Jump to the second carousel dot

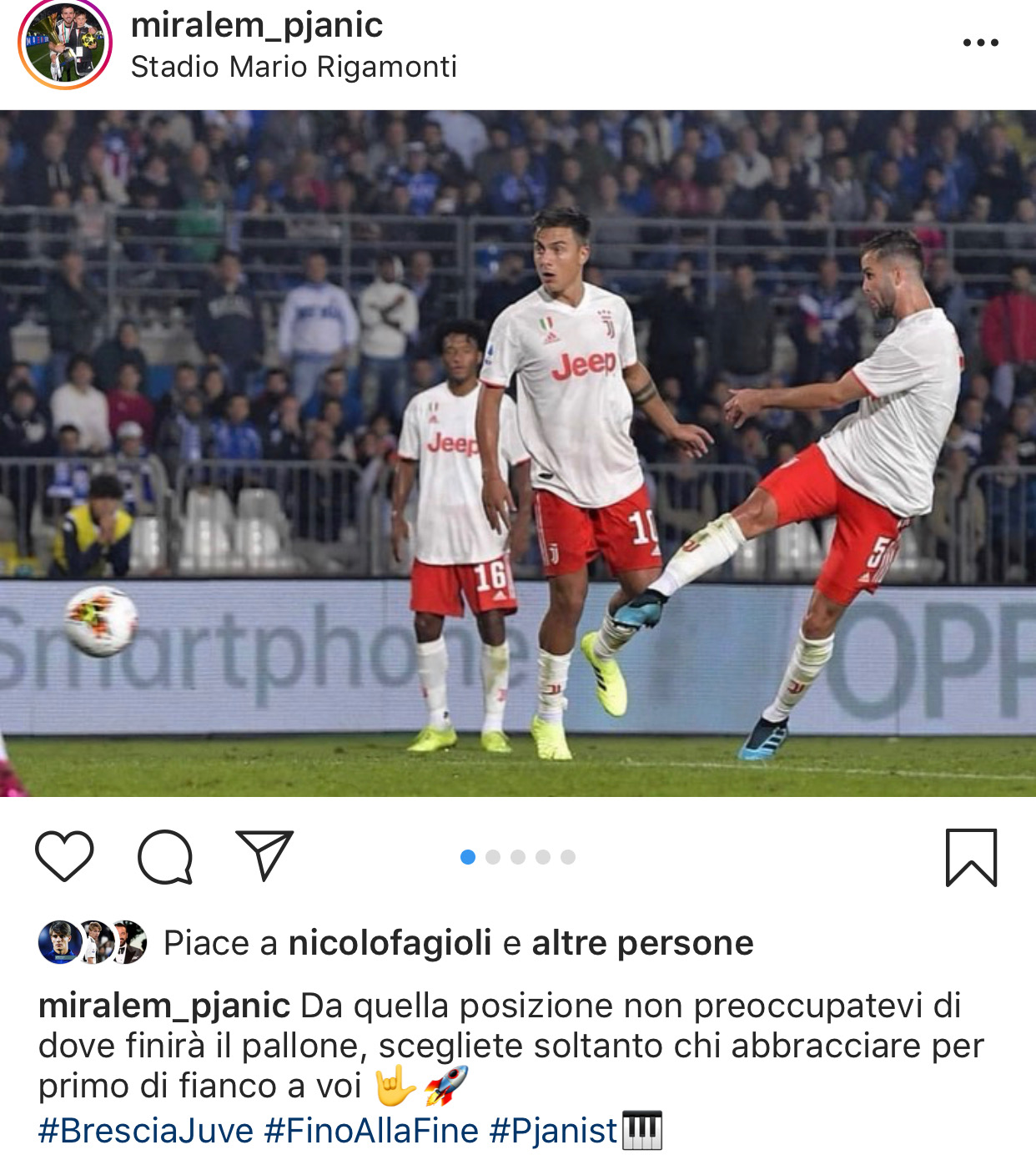click(x=493, y=857)
